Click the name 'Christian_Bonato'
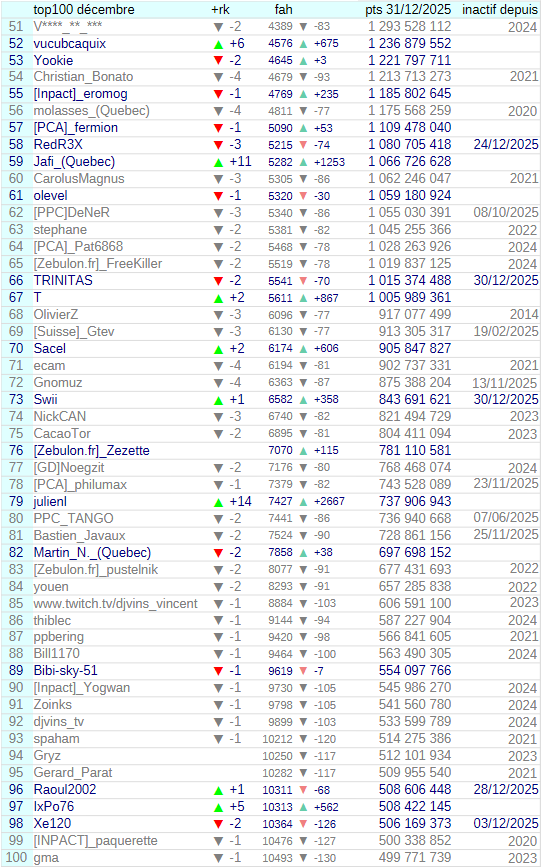Image resolution: width=542 pixels, height=868 pixels. click(x=83, y=77)
